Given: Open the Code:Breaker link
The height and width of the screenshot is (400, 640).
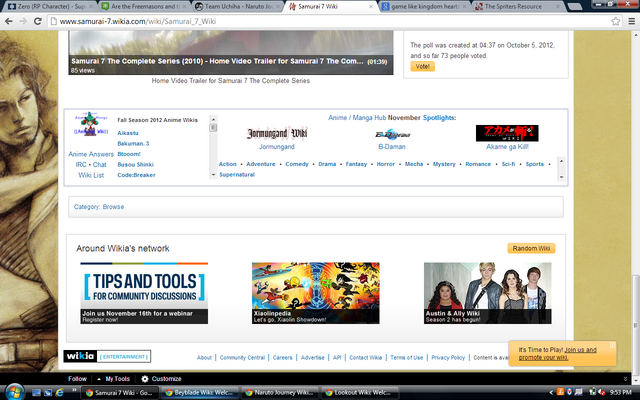Looking at the screenshot, I should tap(136, 175).
